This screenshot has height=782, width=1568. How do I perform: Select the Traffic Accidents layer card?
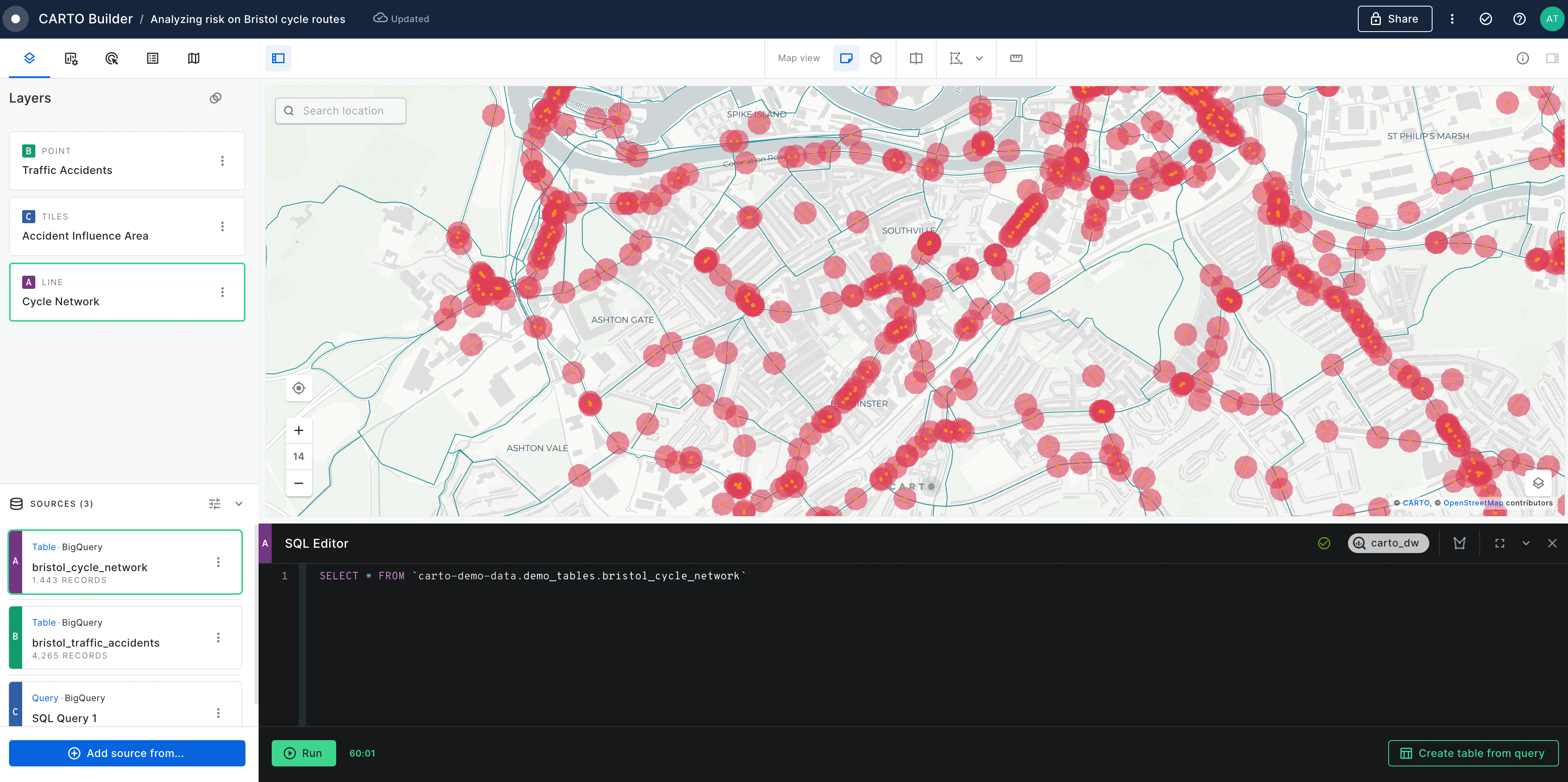point(127,161)
